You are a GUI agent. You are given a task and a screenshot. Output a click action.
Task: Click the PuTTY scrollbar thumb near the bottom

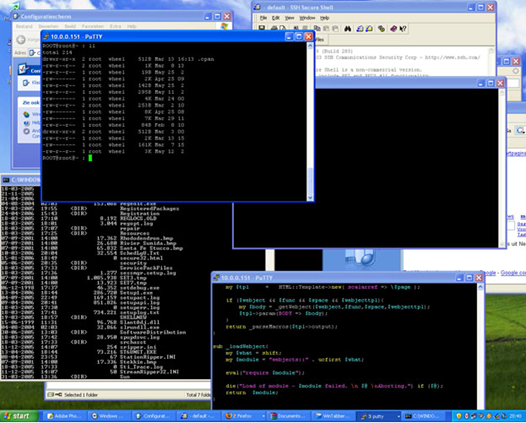coord(310,181)
